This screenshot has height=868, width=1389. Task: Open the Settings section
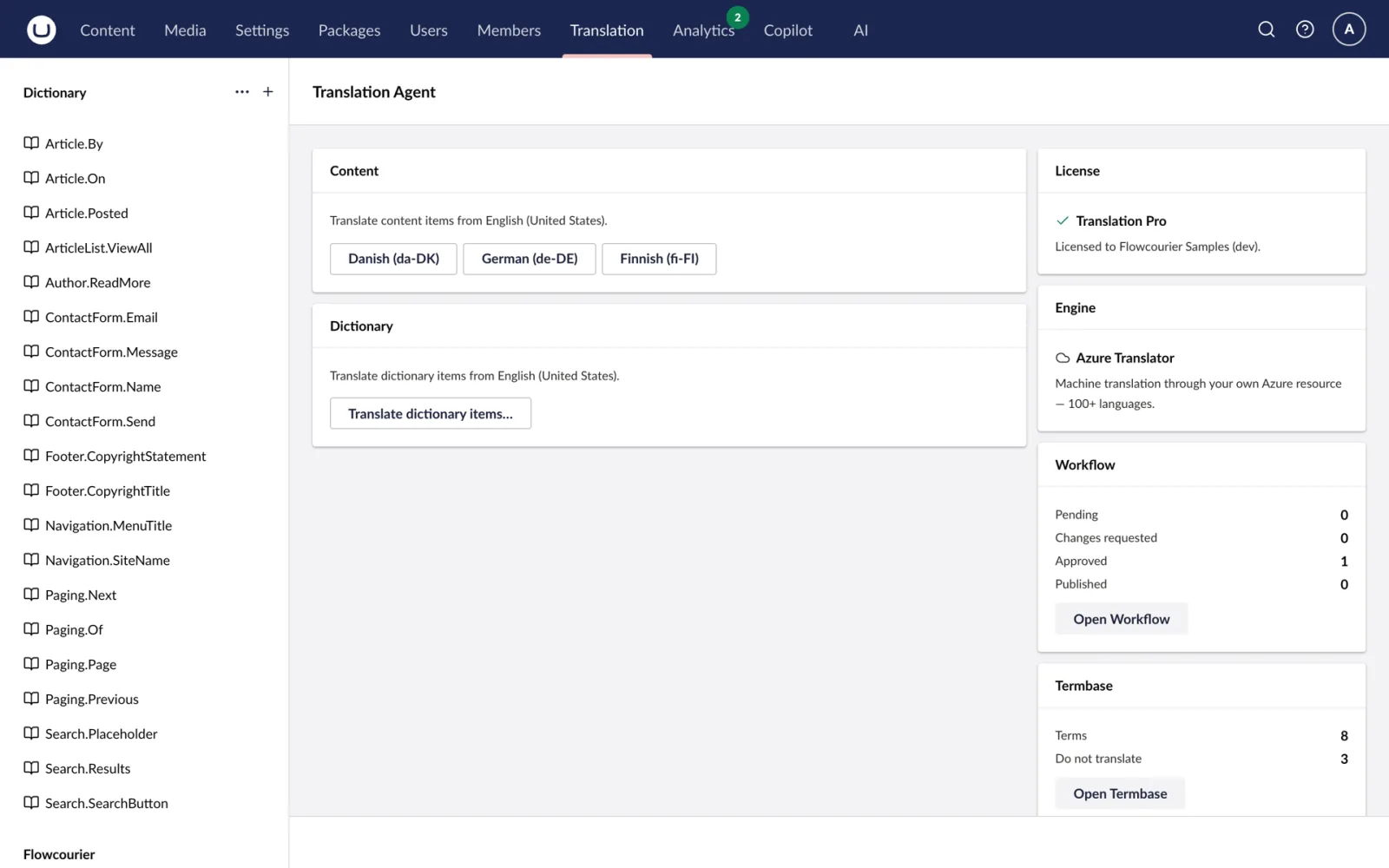click(262, 30)
